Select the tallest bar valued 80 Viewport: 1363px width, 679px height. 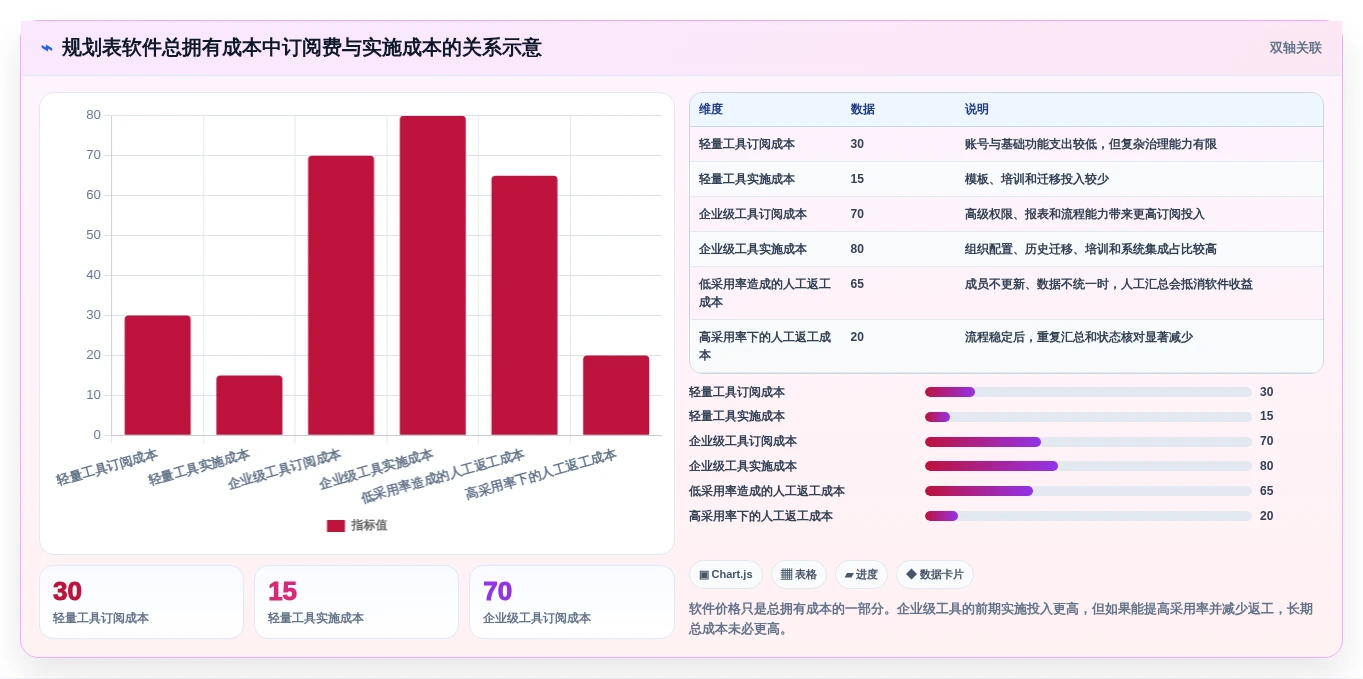(x=432, y=275)
